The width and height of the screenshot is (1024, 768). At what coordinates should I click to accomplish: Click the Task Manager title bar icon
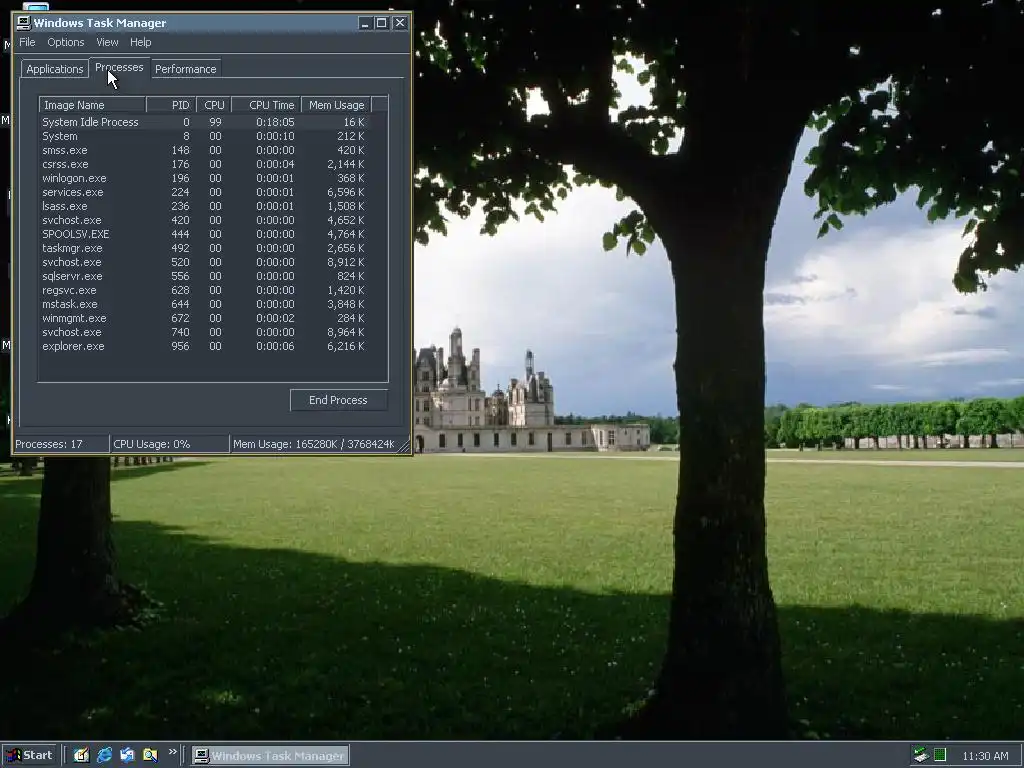[x=24, y=23]
